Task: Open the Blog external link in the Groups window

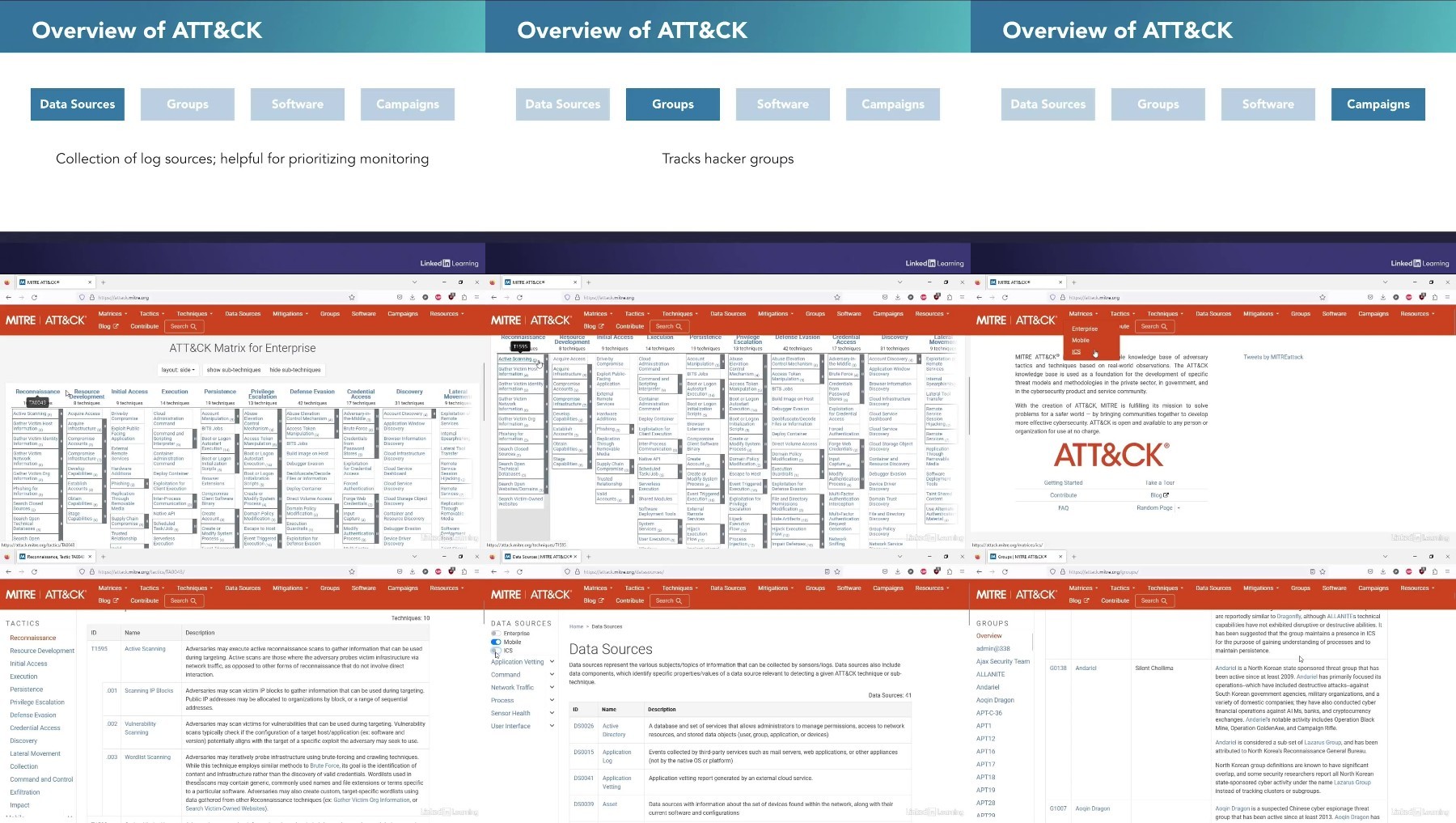Action: point(1080,600)
